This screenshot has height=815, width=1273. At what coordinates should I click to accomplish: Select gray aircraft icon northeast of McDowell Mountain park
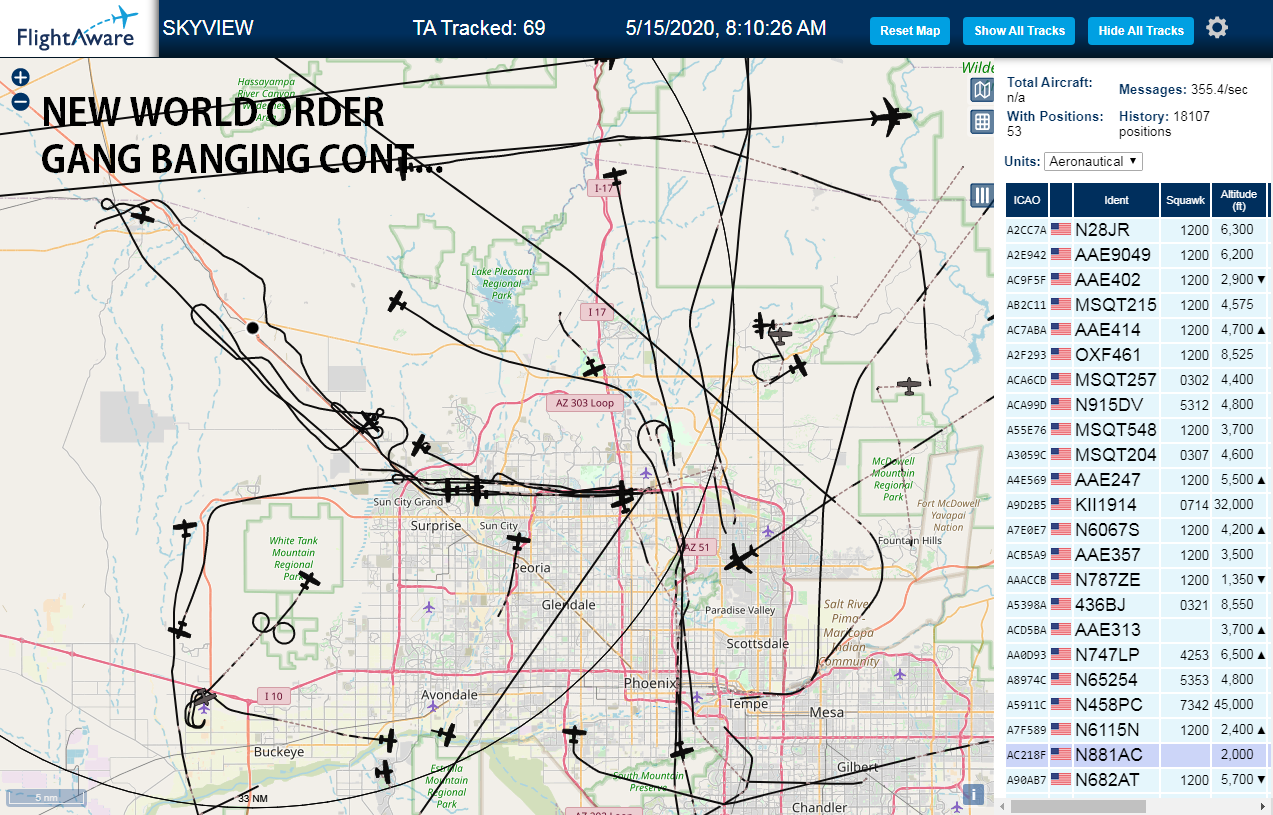click(908, 386)
